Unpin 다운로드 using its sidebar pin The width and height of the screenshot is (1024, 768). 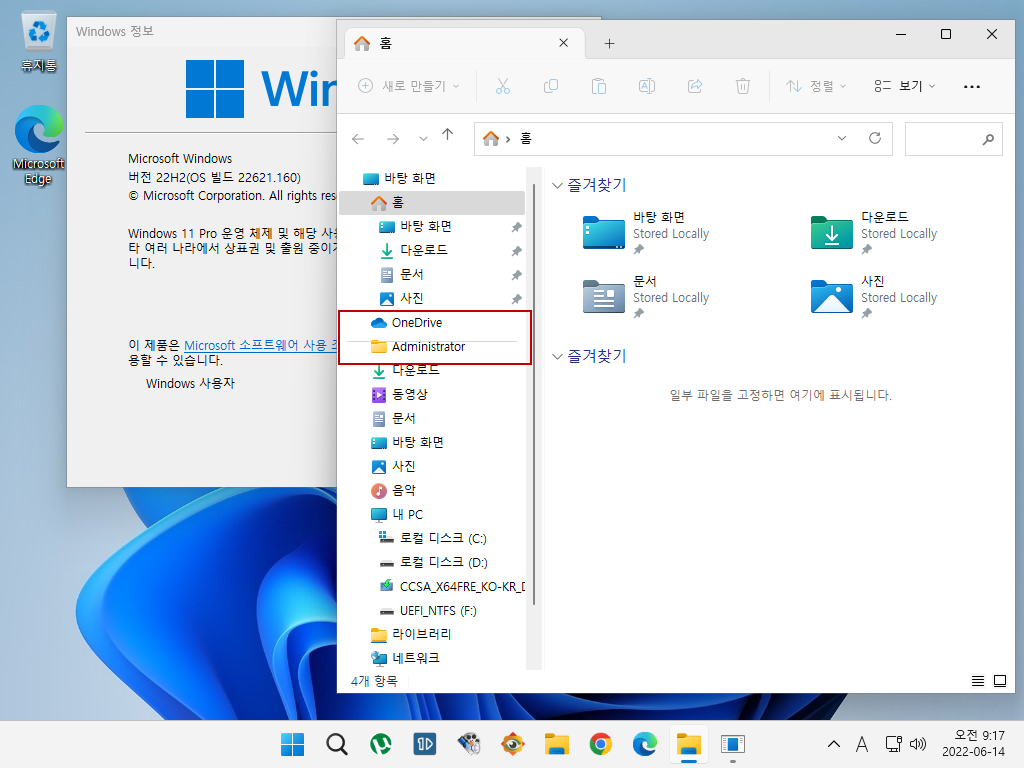pyautogui.click(x=516, y=251)
